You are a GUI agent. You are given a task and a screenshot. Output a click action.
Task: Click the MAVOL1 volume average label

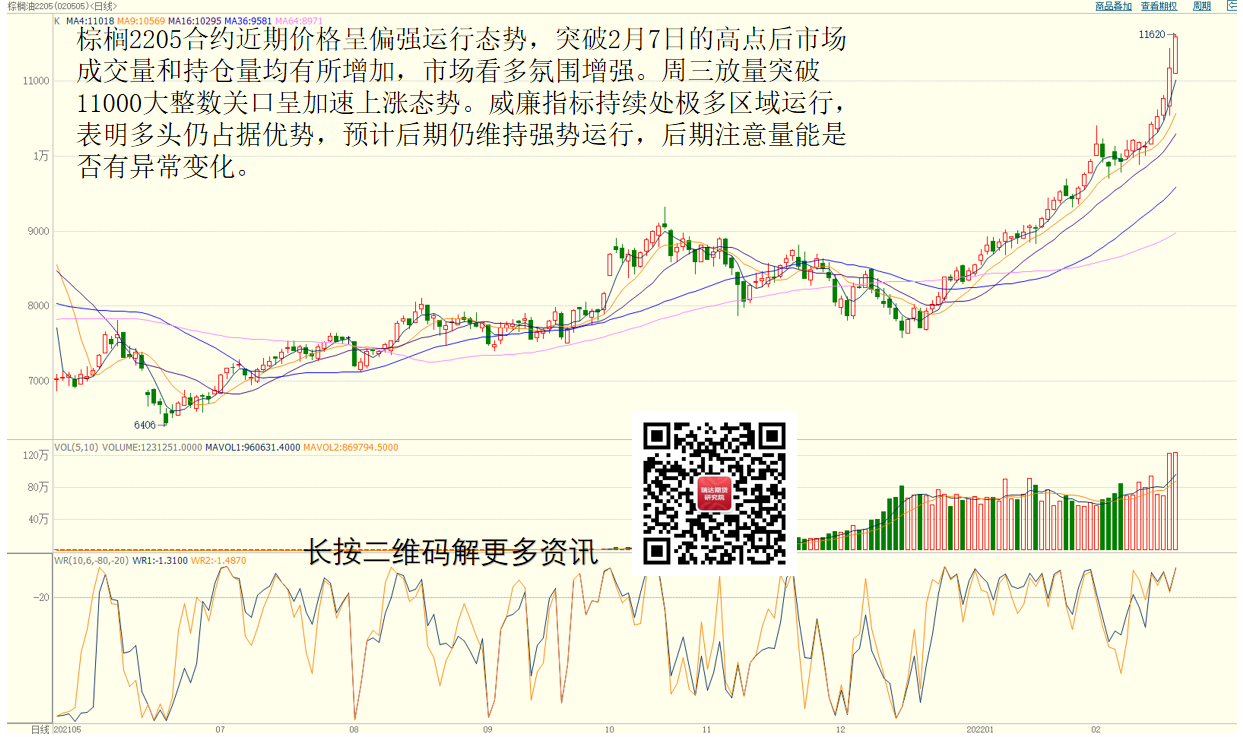pyautogui.click(x=252, y=447)
